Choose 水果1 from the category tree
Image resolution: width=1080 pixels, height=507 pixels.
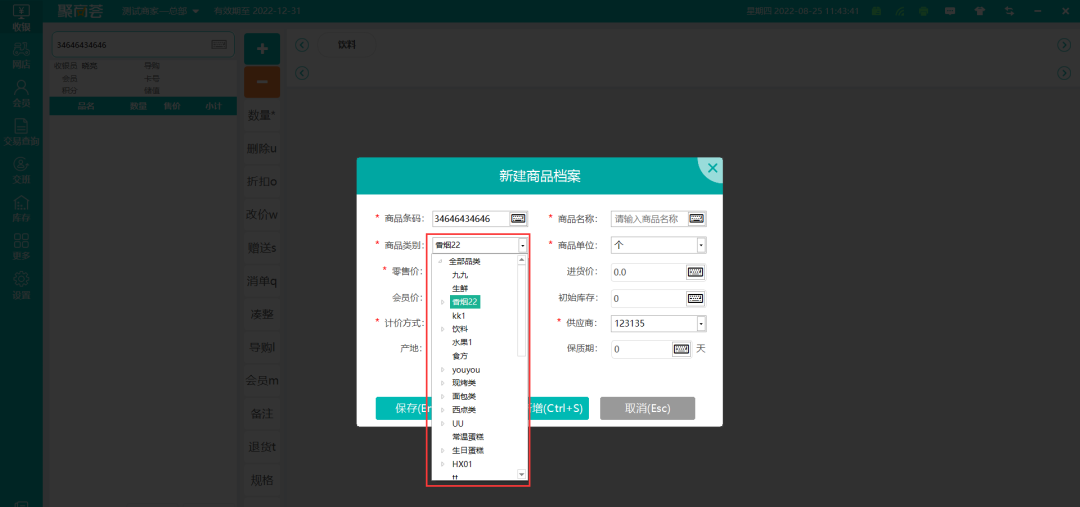click(x=462, y=342)
